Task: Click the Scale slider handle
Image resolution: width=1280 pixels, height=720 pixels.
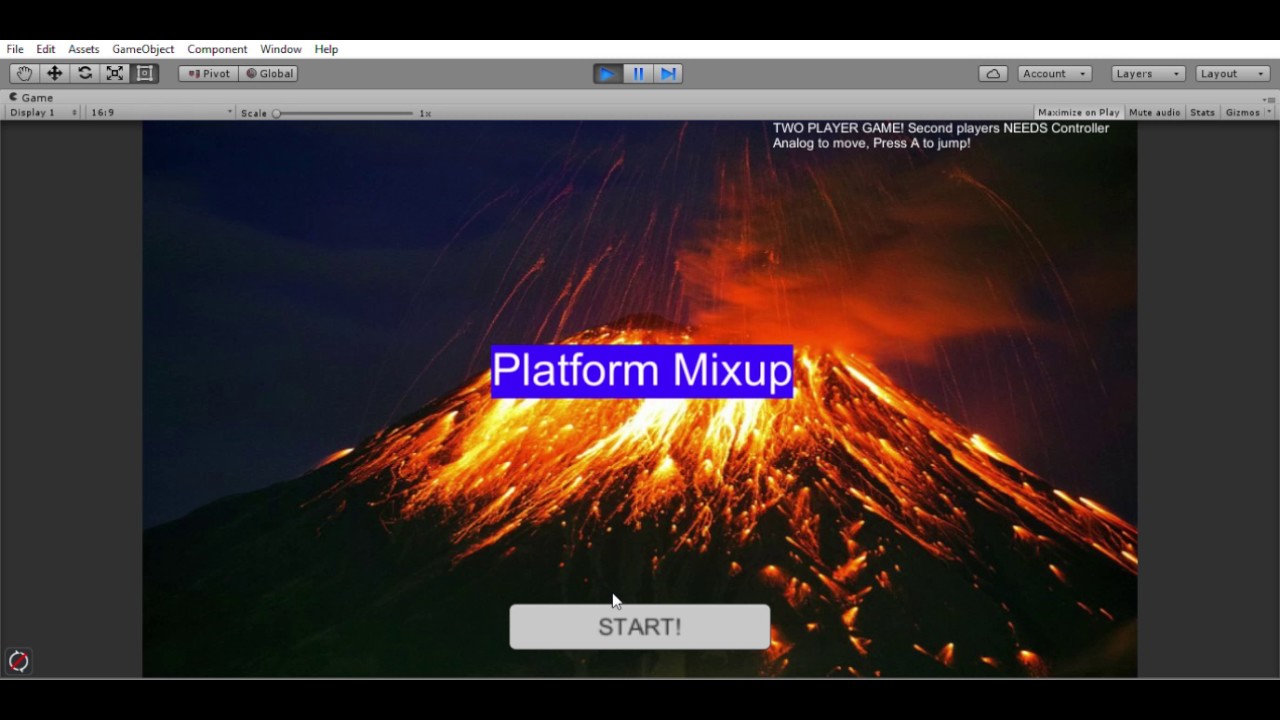Action: pyautogui.click(x=277, y=113)
